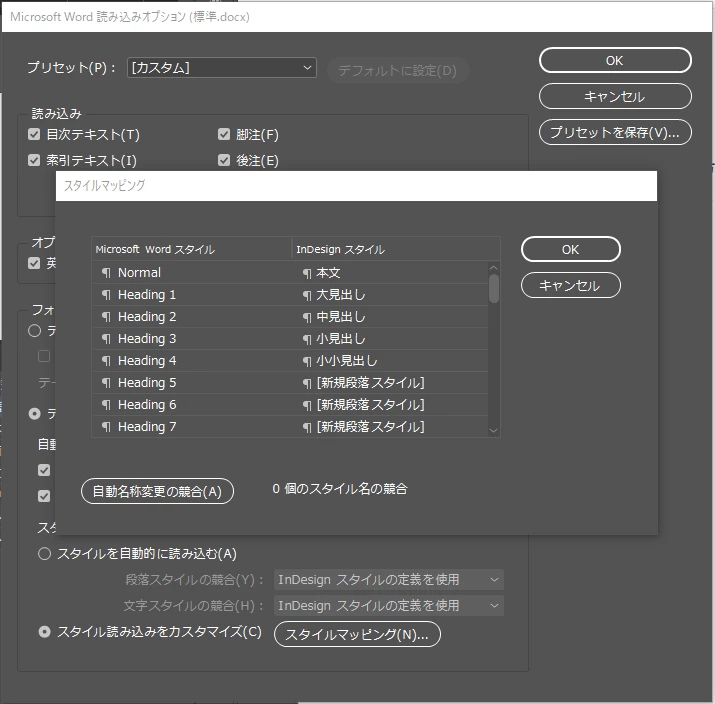Click キャンセル in the スタイルマッピング dialog
The height and width of the screenshot is (704, 715).
(570, 285)
